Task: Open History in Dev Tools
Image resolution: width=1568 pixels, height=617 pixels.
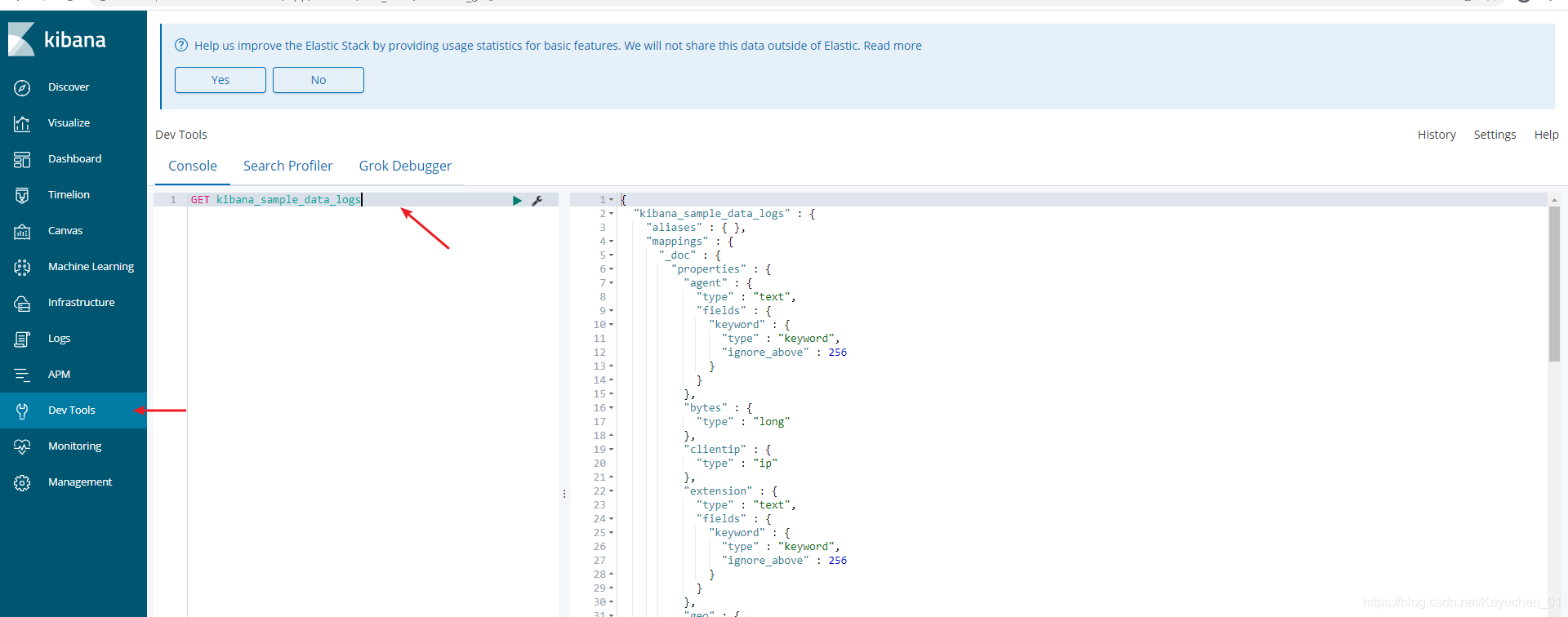Action: (x=1437, y=135)
